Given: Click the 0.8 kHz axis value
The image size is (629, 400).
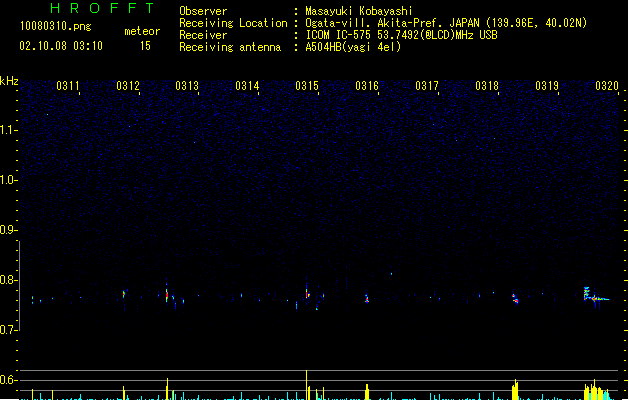Looking at the screenshot, I should pos(8,280).
